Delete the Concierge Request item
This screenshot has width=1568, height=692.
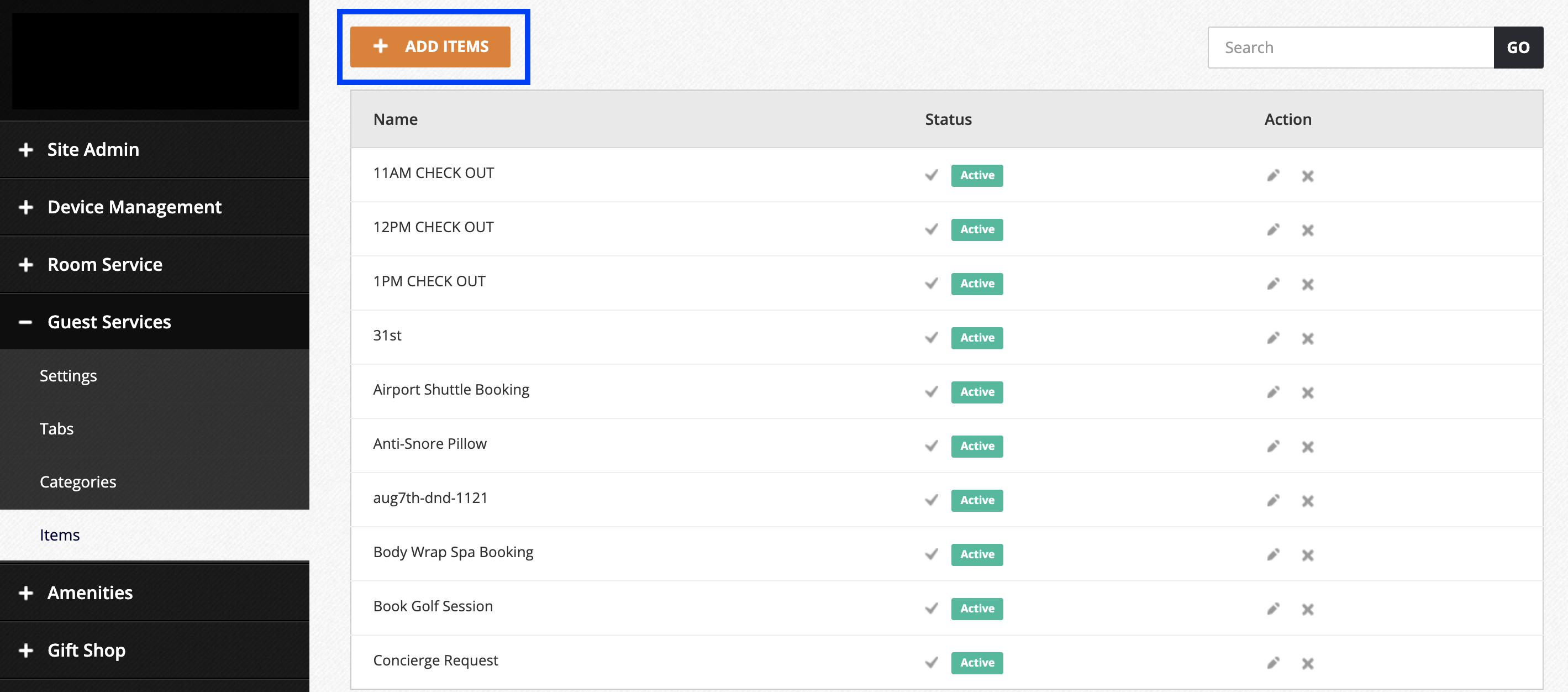click(x=1307, y=663)
